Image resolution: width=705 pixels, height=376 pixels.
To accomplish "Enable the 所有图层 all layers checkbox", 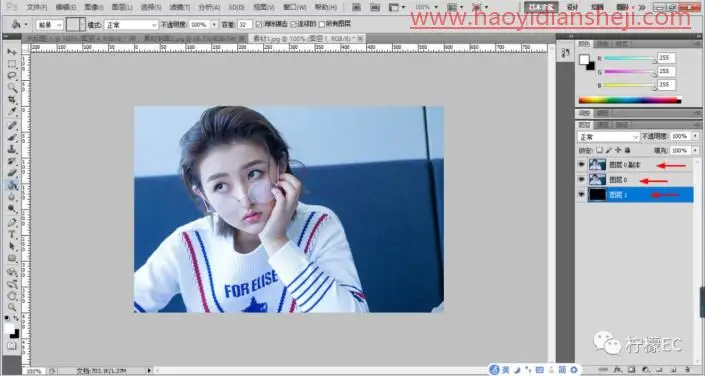I will (322, 24).
